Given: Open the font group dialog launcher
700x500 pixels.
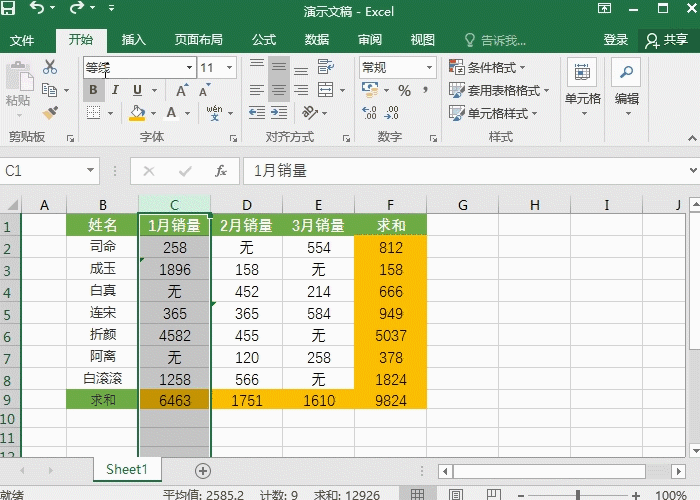Looking at the screenshot, I should (233, 138).
